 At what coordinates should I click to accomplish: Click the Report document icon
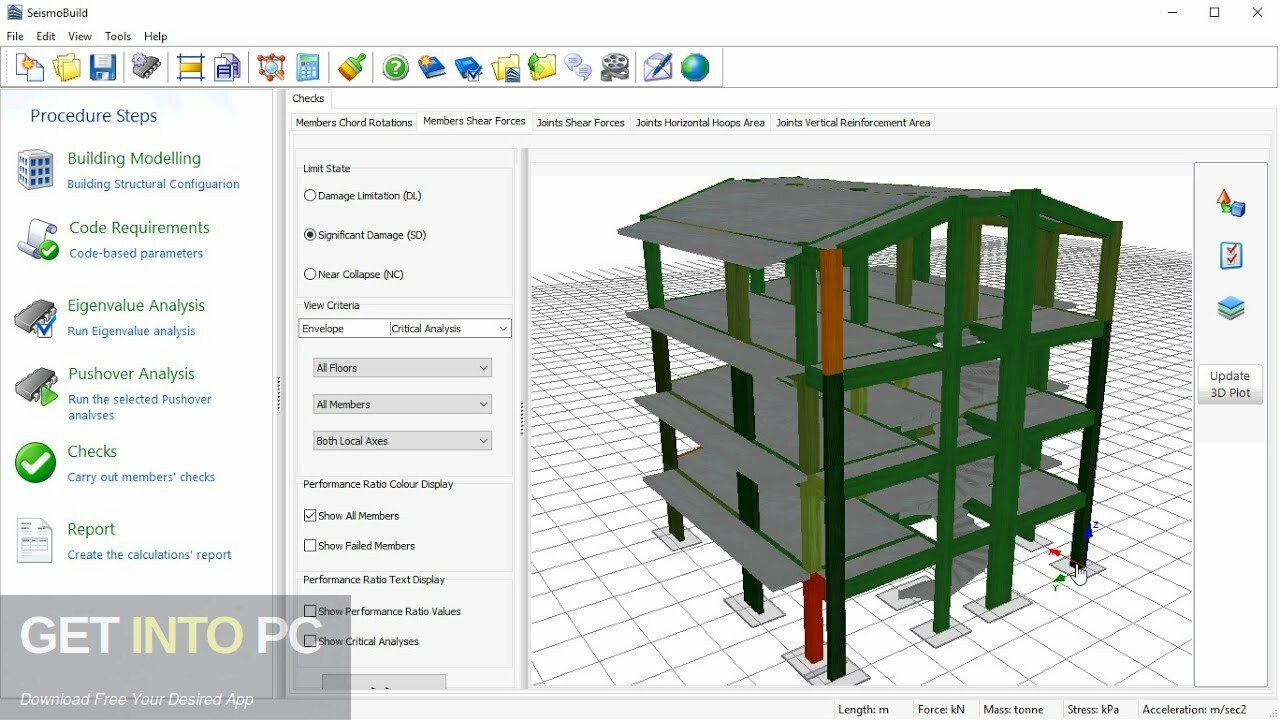click(x=35, y=541)
